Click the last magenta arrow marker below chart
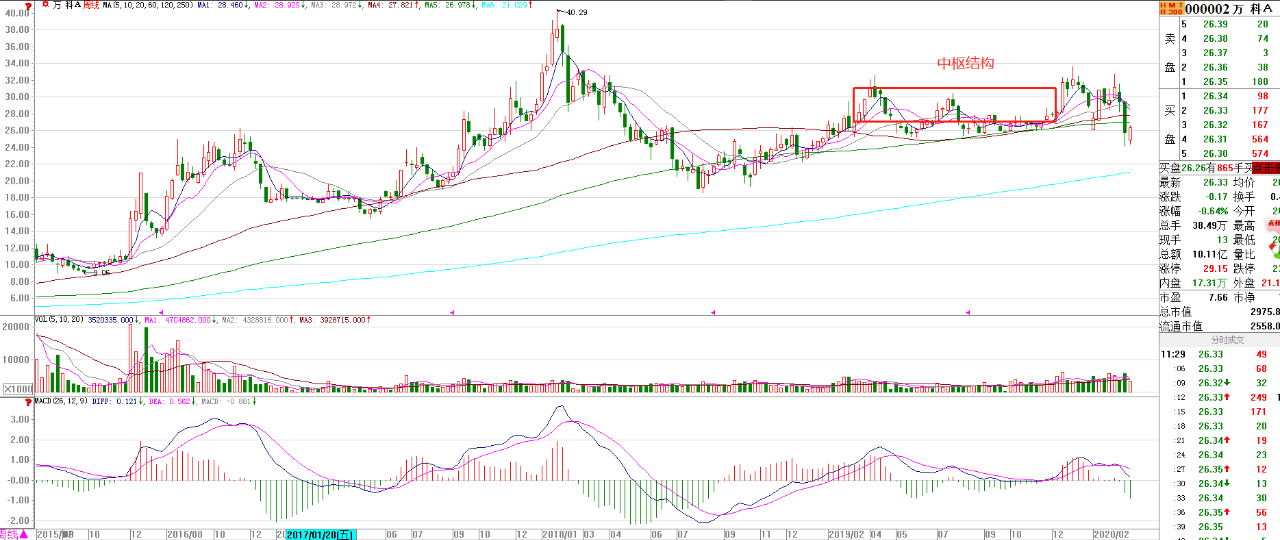The image size is (1280, 540). coord(967,313)
